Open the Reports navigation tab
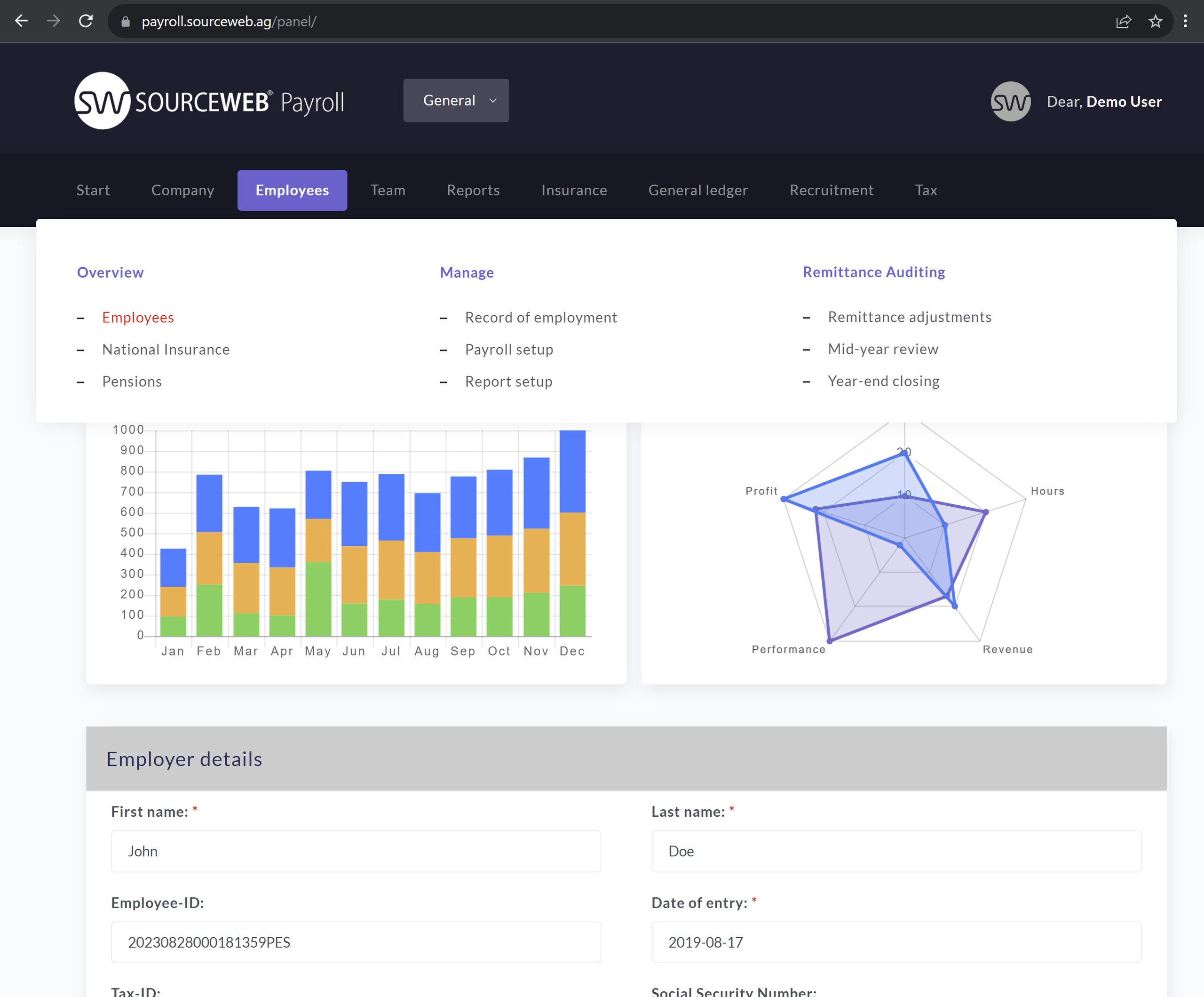The height and width of the screenshot is (997, 1204). tap(473, 191)
